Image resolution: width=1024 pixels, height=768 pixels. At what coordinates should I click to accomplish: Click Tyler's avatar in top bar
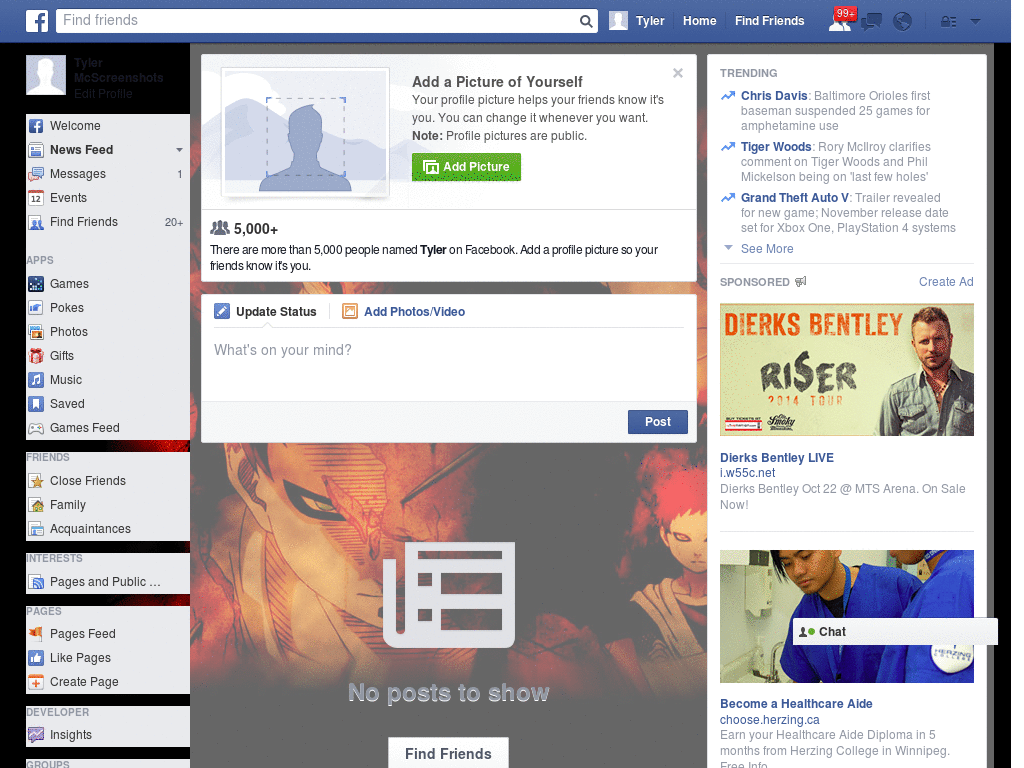(x=618, y=21)
